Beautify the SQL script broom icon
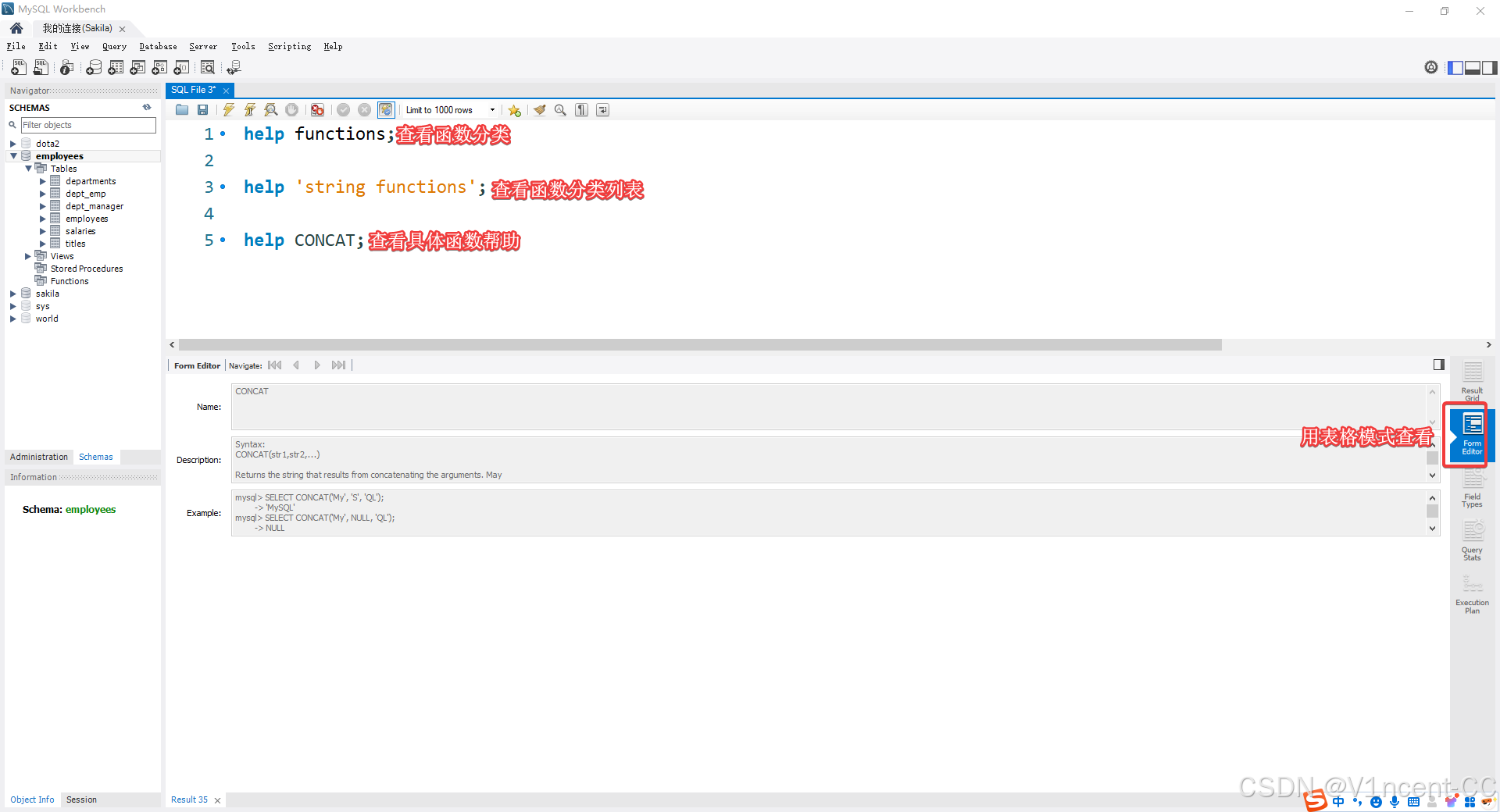The height and width of the screenshot is (812, 1500). 540,110
